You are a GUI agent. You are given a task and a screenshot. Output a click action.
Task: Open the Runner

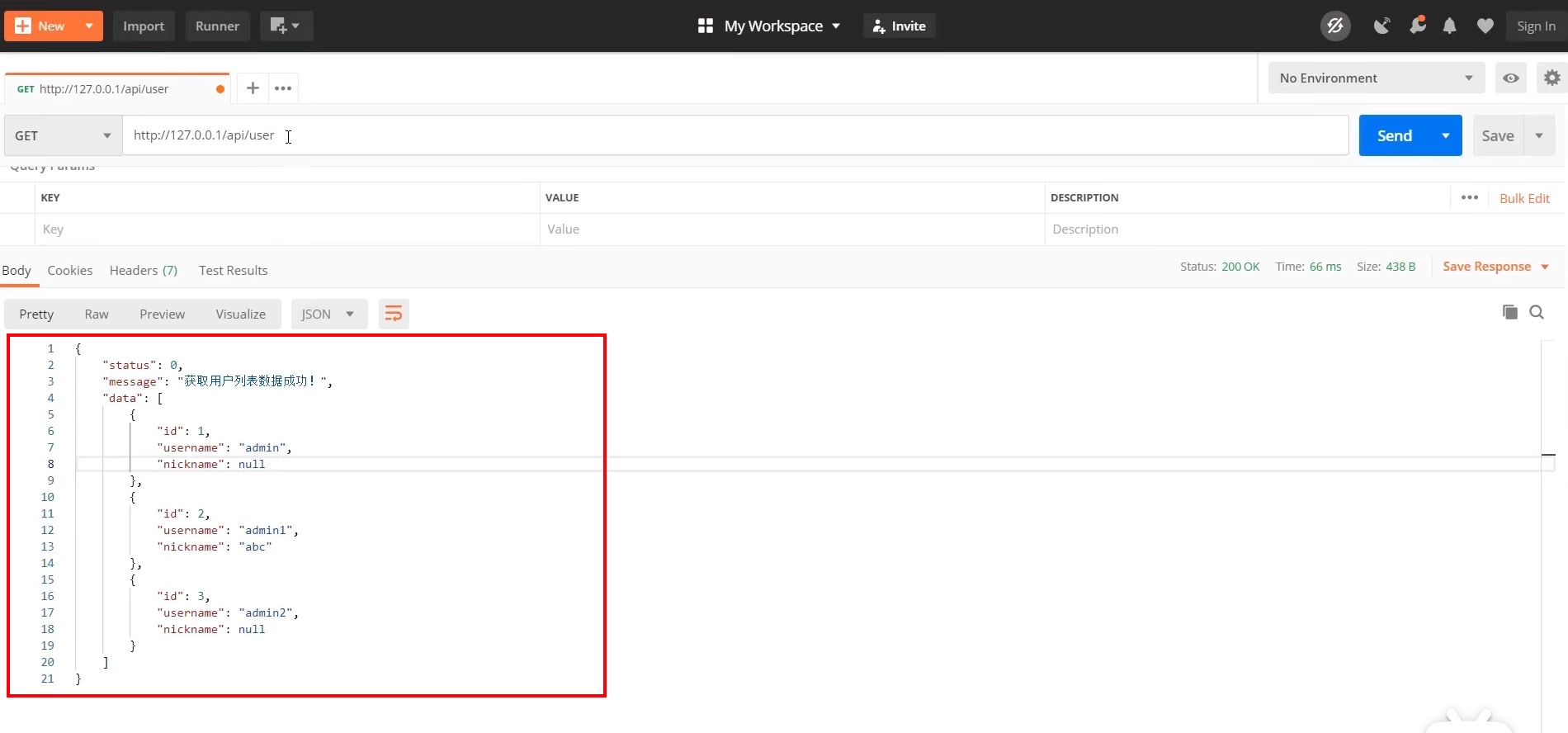coord(217,26)
